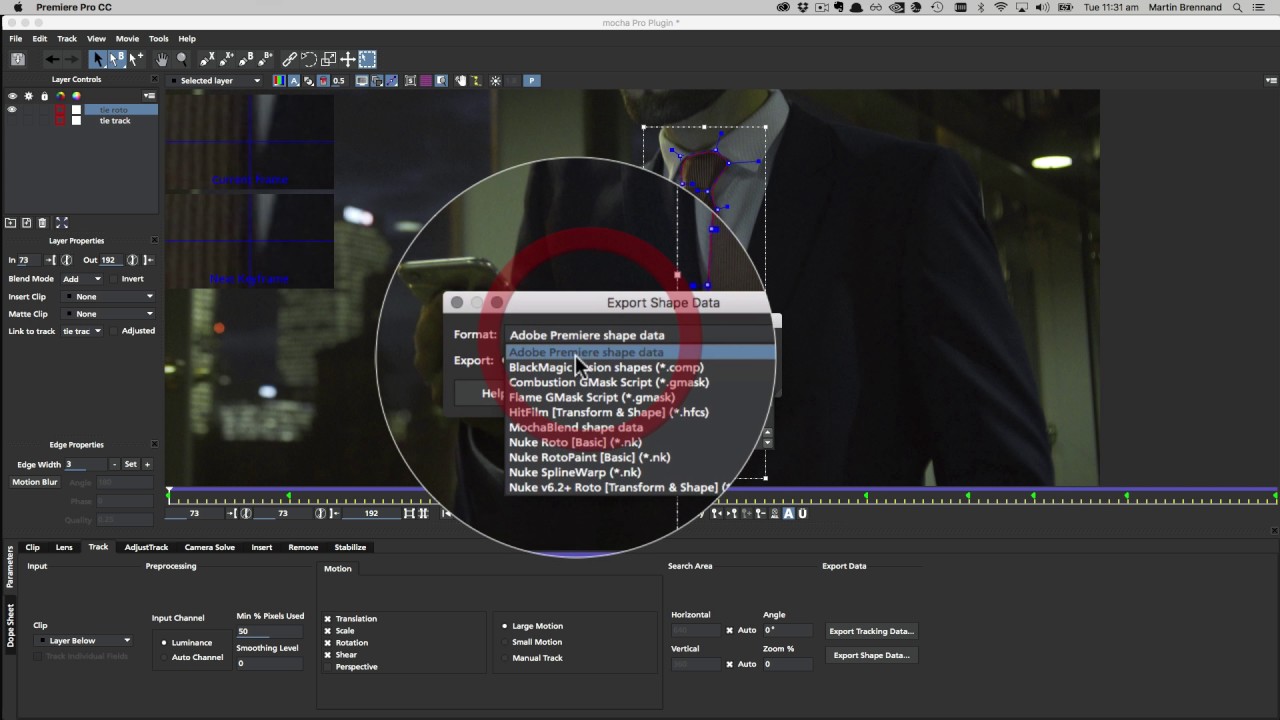Viewport: 1280px width, 720px height.
Task: Click the Motion Blur button
Action: tap(34, 482)
